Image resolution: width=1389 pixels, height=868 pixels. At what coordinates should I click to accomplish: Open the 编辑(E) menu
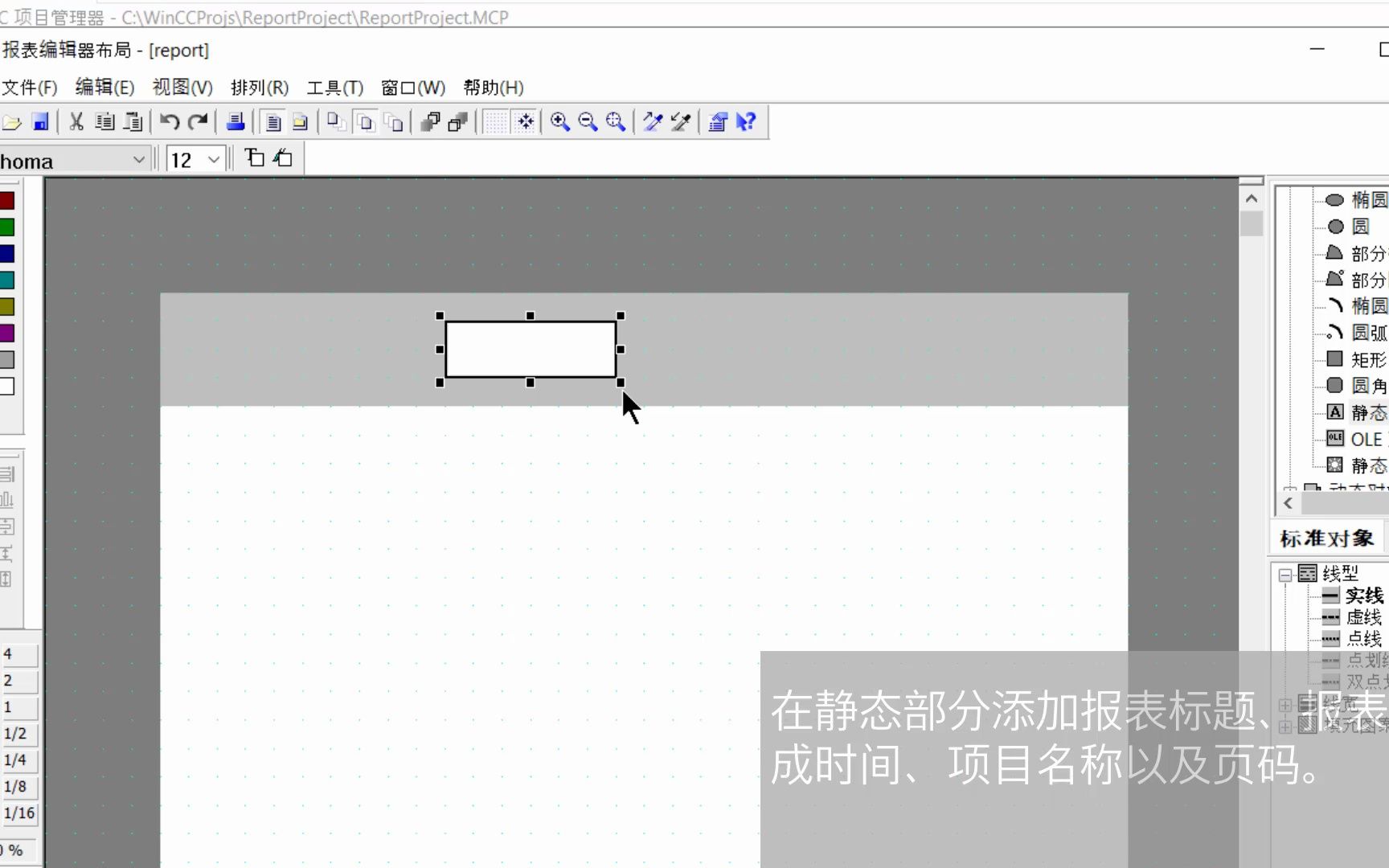104,88
